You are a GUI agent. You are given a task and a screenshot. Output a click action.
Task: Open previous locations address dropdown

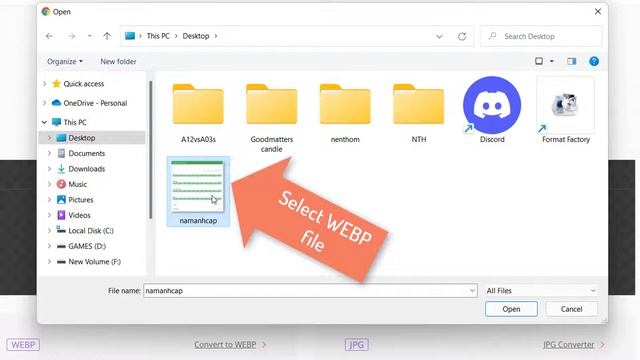[439, 36]
